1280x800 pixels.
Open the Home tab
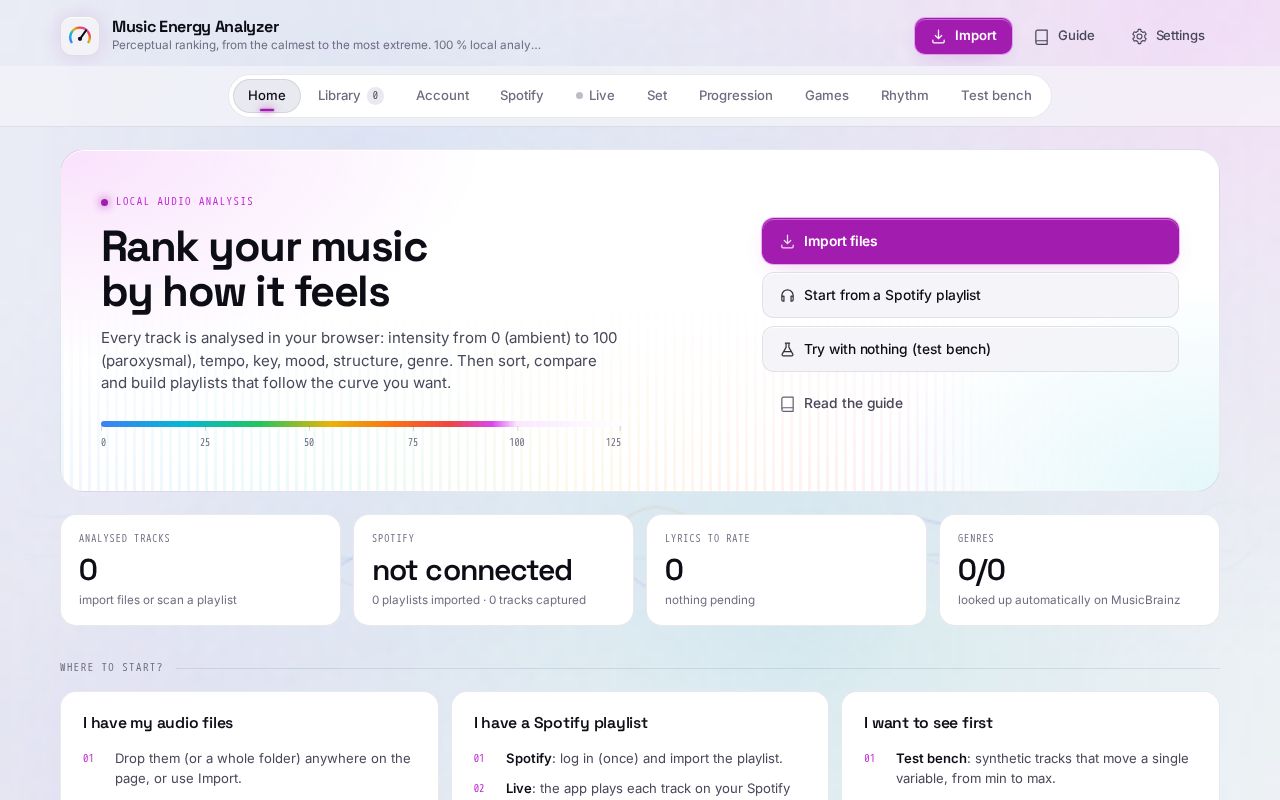pyautogui.click(x=267, y=96)
